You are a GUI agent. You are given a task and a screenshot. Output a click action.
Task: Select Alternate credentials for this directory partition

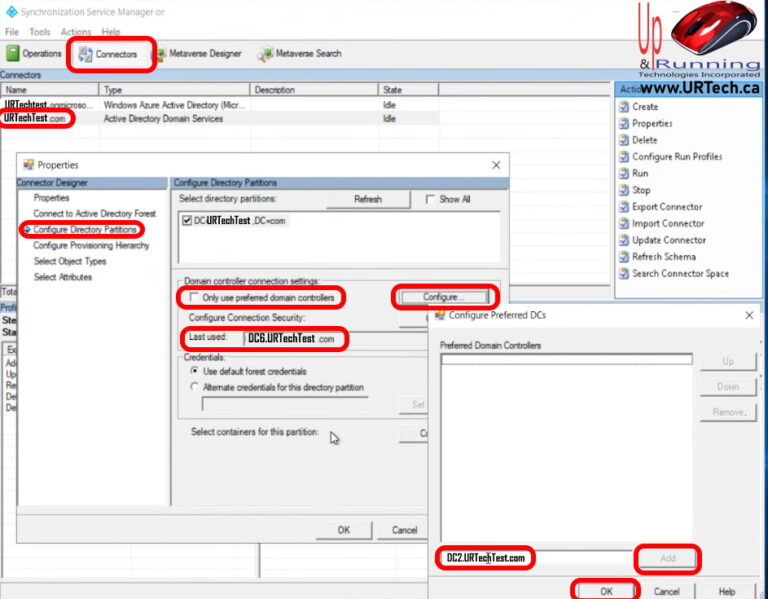pos(194,387)
